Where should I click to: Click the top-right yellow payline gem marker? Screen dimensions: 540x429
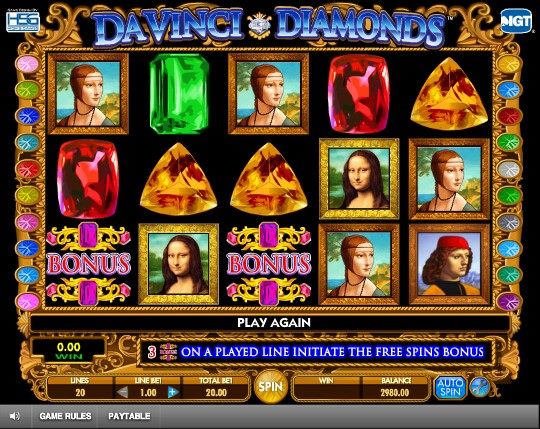(x=509, y=64)
